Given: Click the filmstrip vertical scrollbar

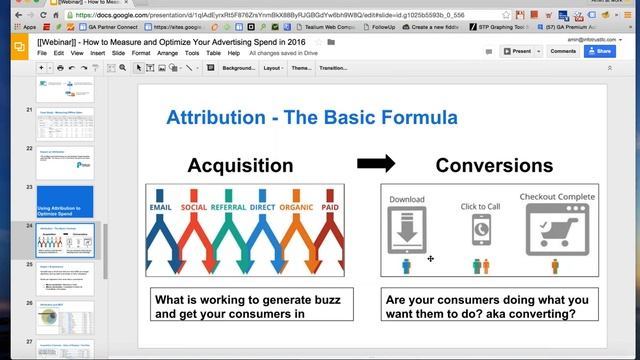Looking at the screenshot, I should 105,251.
